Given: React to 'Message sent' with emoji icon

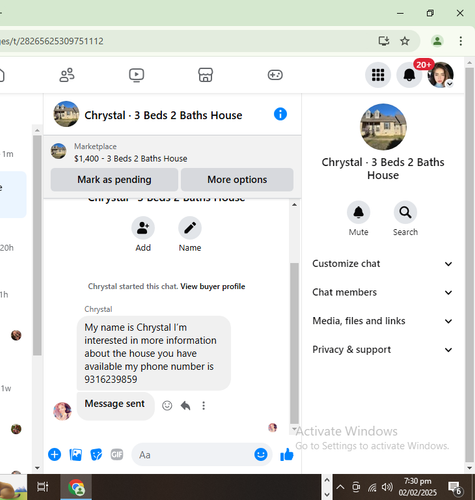Looking at the screenshot, I should pyautogui.click(x=167, y=405).
